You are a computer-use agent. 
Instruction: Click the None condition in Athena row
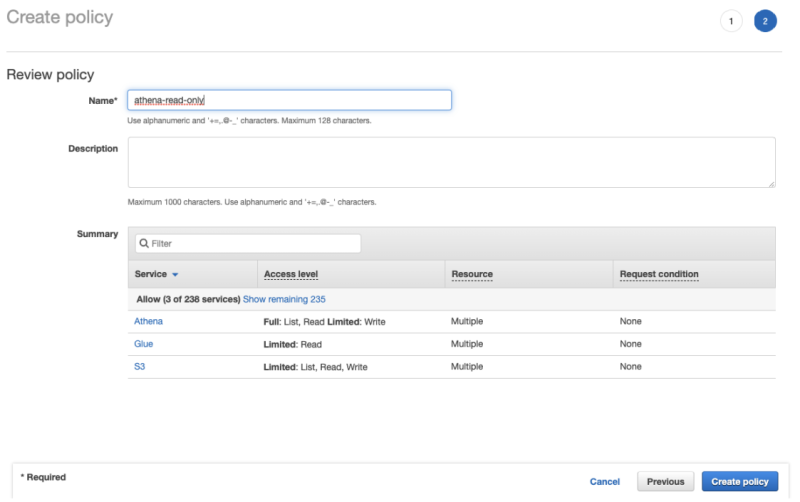(x=631, y=321)
